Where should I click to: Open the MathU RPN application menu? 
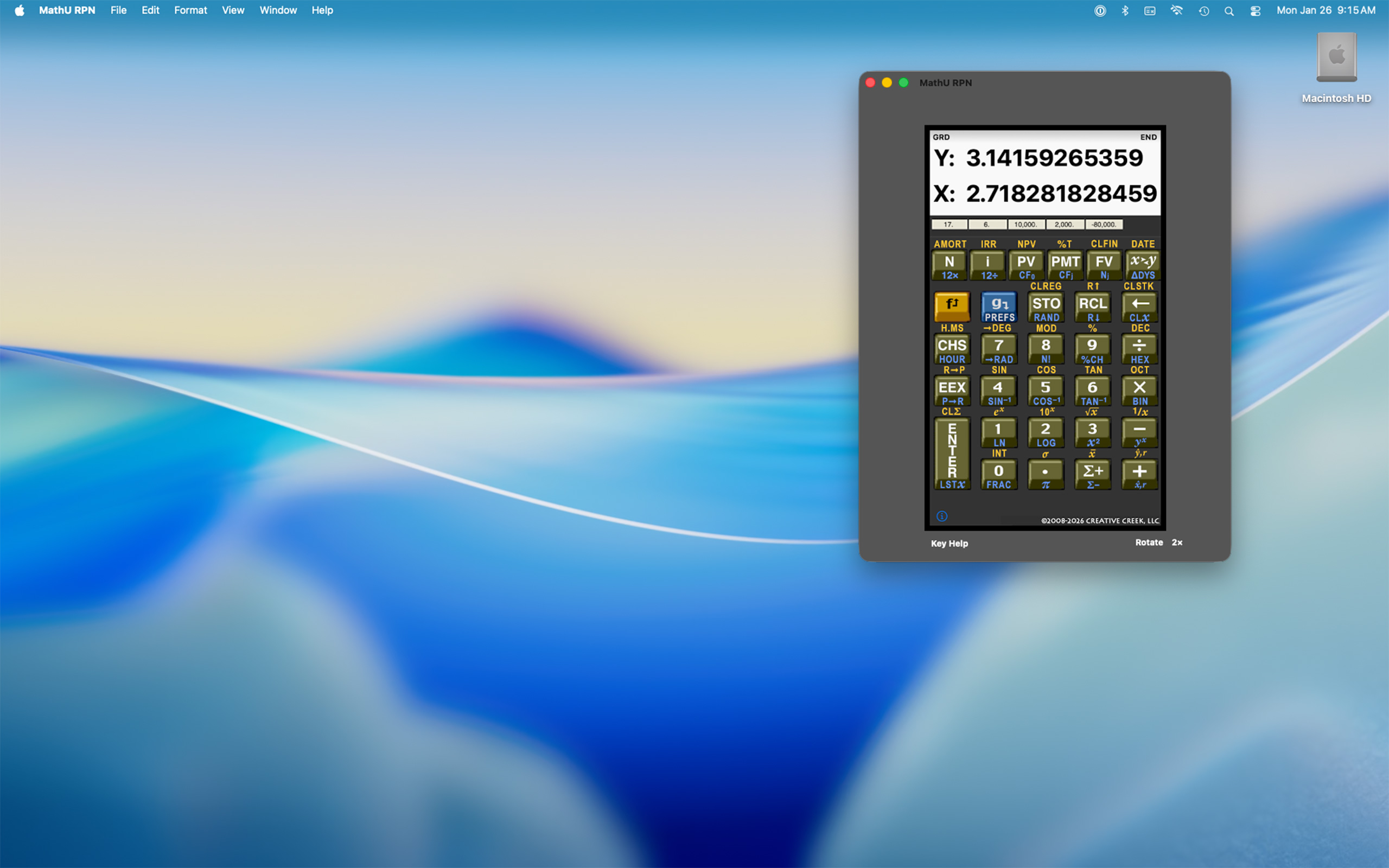tap(67, 10)
